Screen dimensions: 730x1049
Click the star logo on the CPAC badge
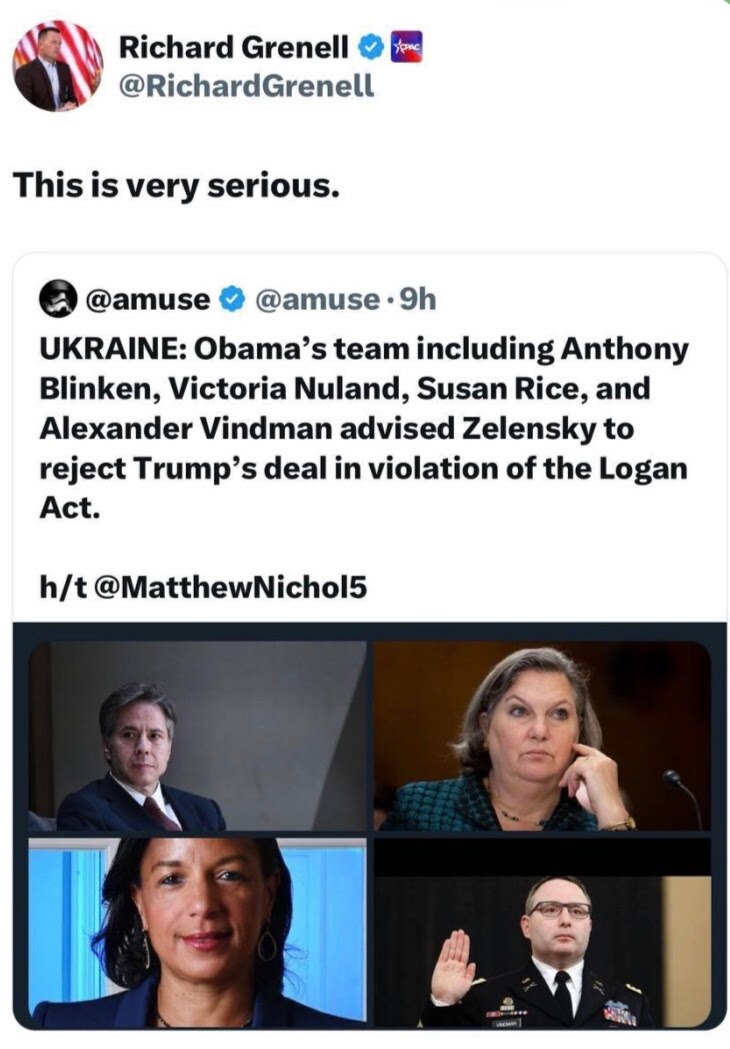[x=398, y=44]
